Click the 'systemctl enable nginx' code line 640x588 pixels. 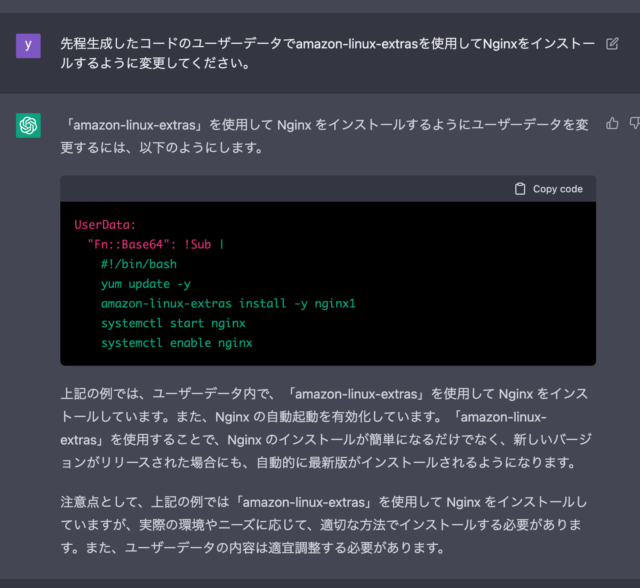point(177,343)
